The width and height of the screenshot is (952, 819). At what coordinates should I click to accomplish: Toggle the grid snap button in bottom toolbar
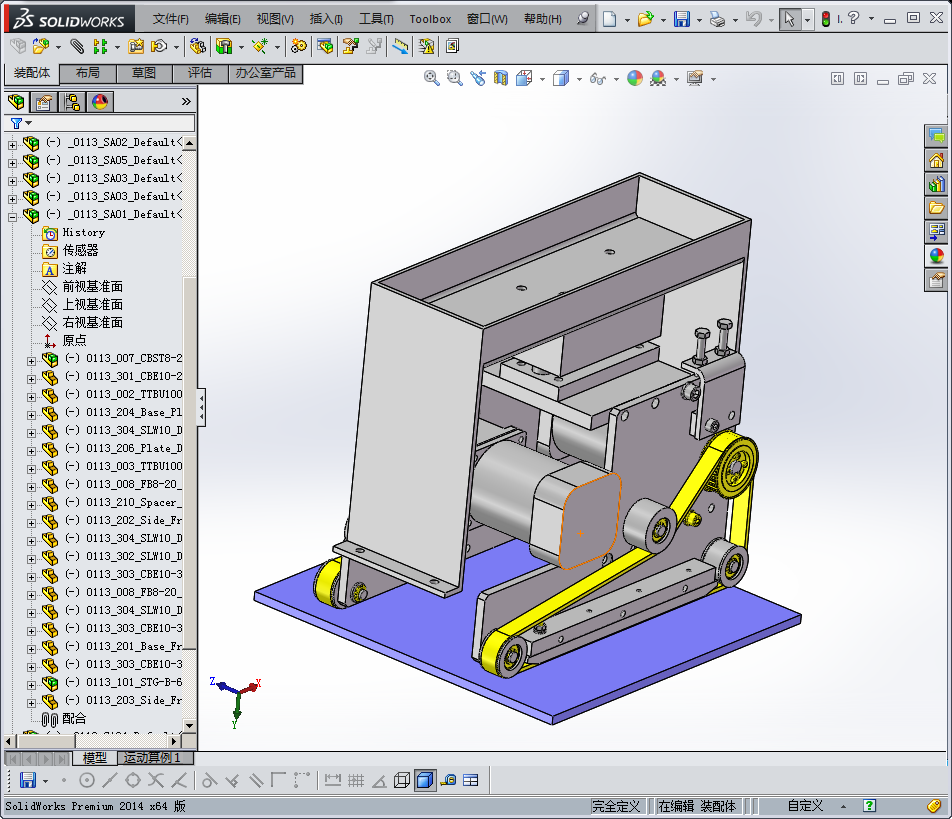[x=355, y=780]
